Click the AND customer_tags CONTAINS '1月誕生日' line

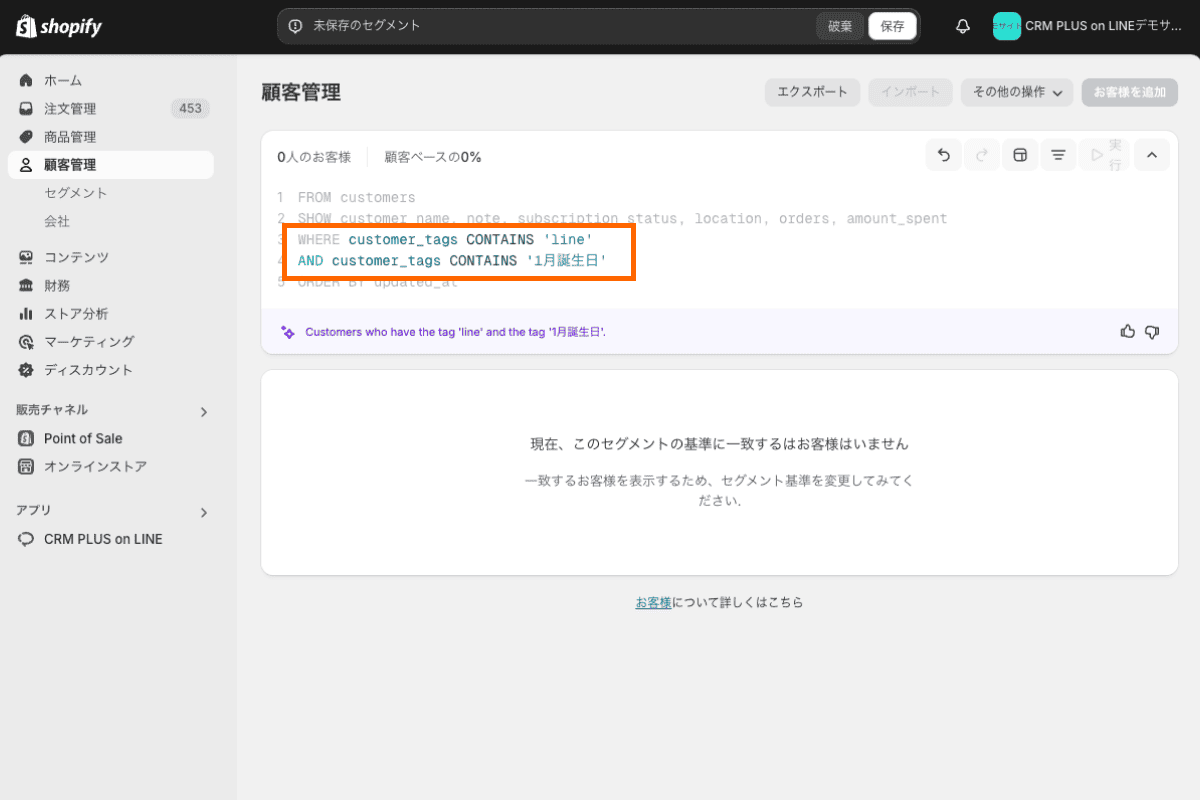tap(452, 261)
